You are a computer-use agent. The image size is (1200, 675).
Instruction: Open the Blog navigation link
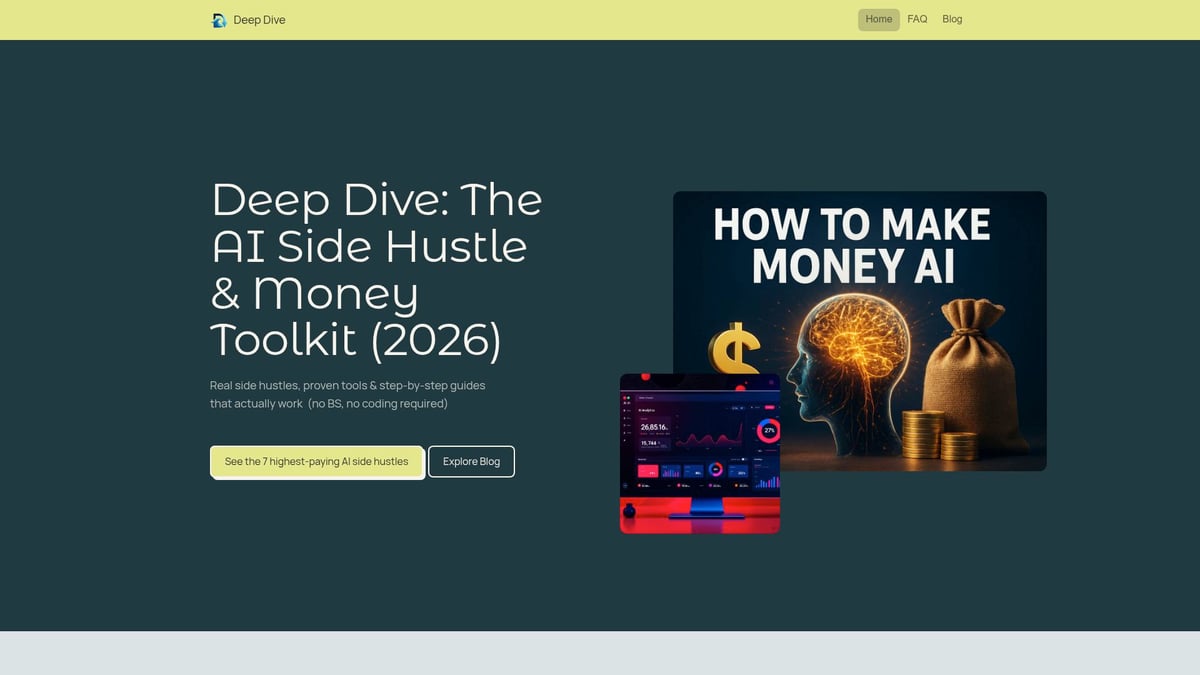[952, 19]
